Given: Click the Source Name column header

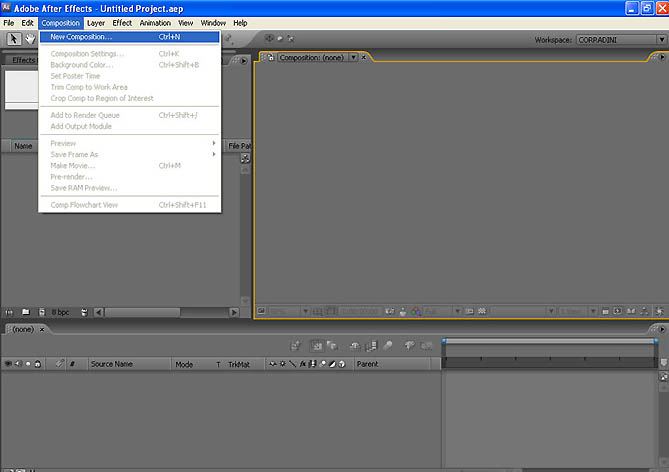Looking at the screenshot, I should point(110,364).
